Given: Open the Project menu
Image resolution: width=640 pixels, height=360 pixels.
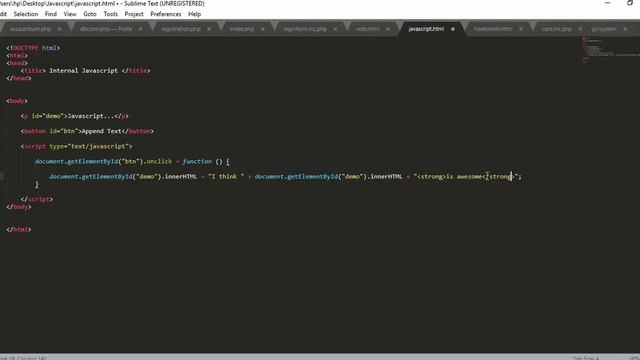Looking at the screenshot, I should [x=134, y=14].
